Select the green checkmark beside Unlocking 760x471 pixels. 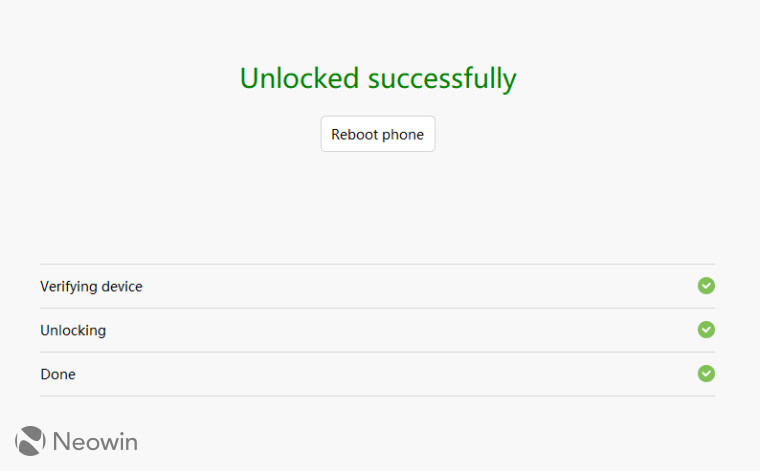point(706,330)
